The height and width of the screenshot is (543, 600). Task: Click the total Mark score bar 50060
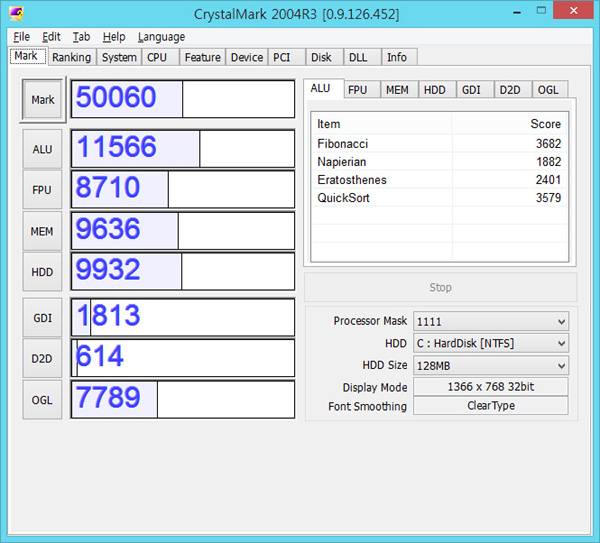183,99
